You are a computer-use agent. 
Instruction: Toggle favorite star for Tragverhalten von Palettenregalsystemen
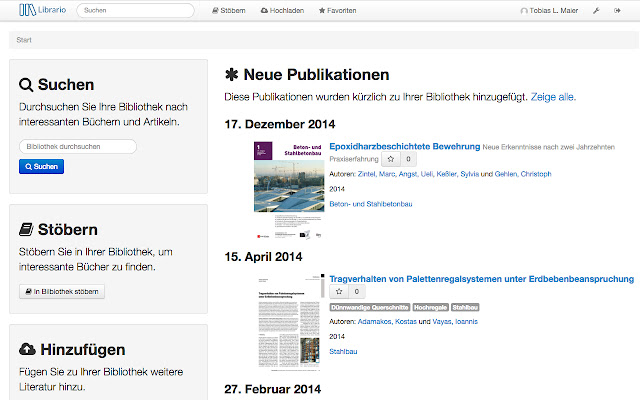coord(339,291)
